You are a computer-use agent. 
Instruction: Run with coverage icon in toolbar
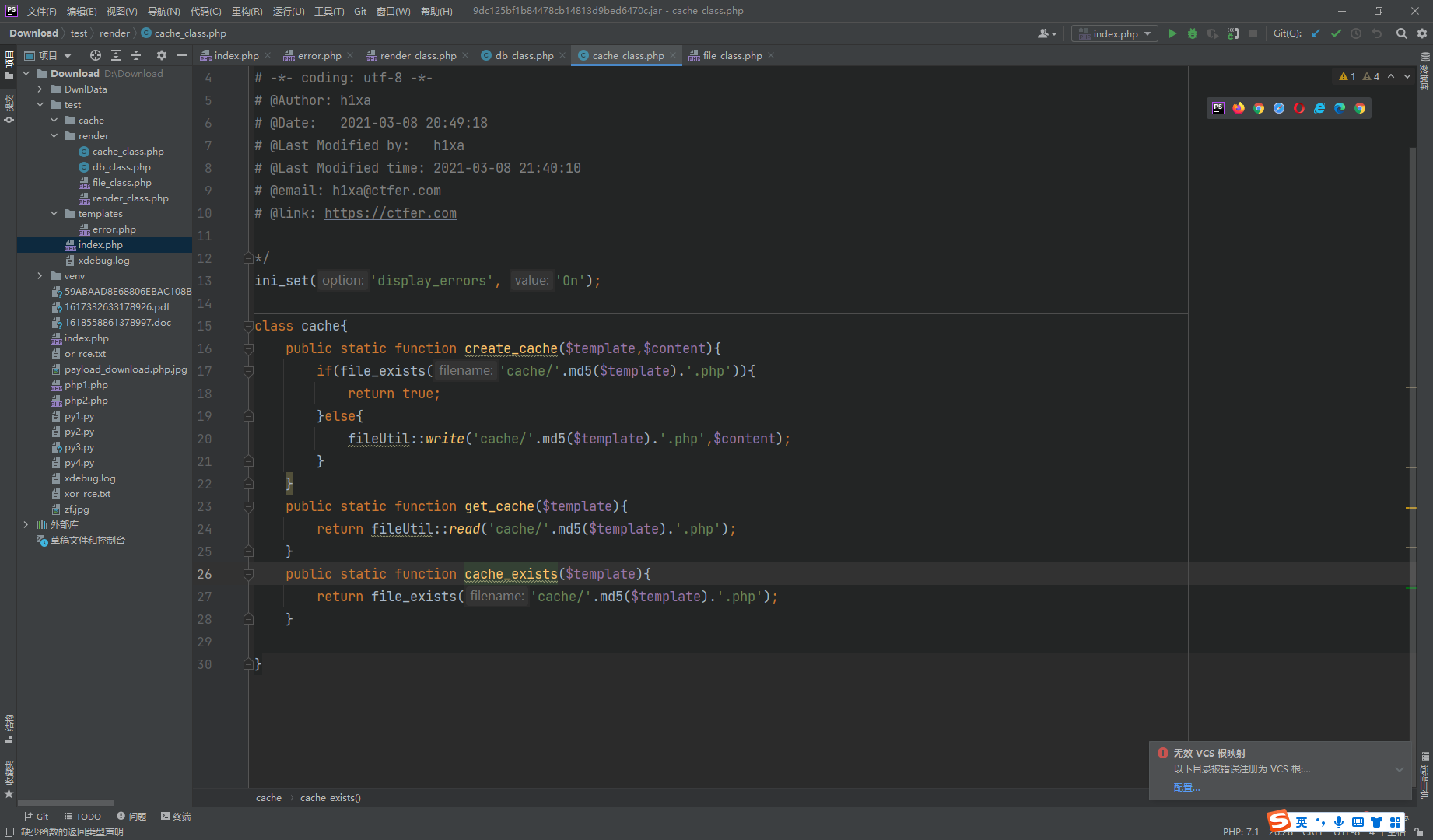click(1213, 33)
